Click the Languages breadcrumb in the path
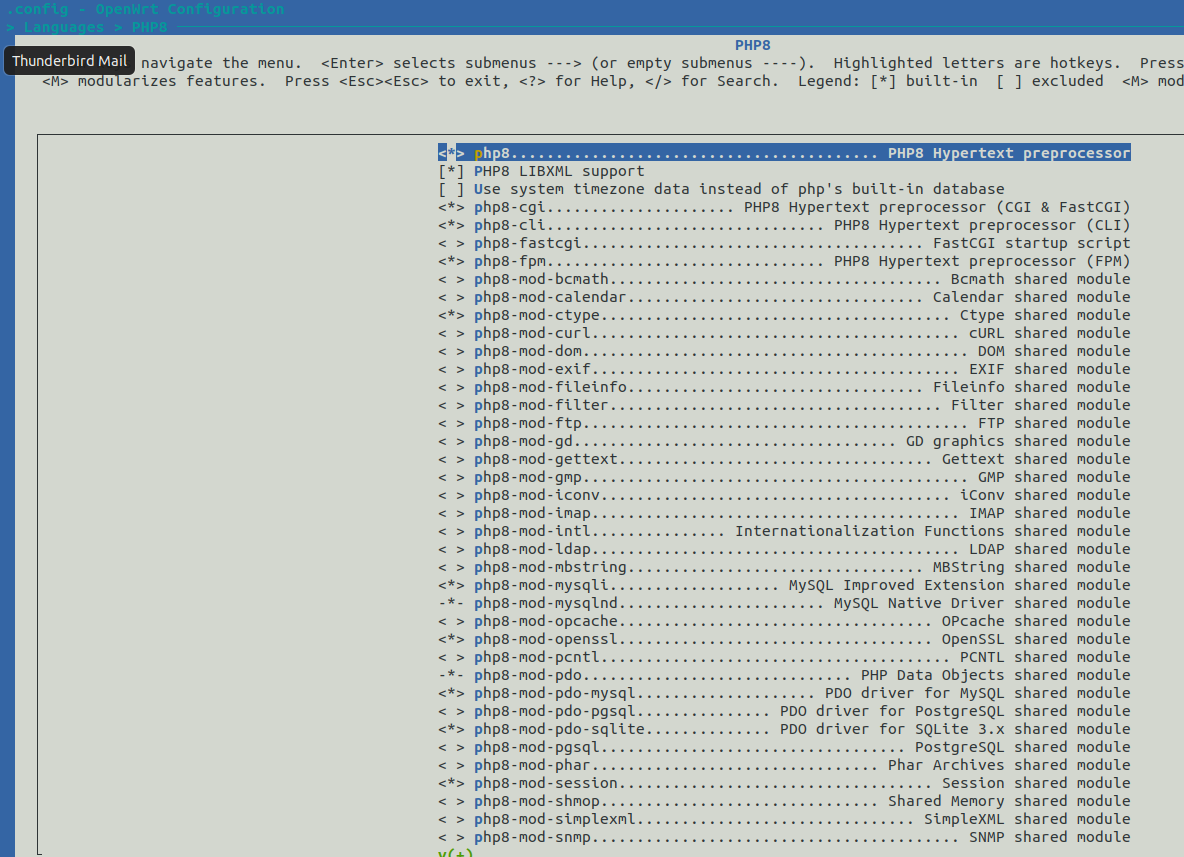 [x=64, y=27]
